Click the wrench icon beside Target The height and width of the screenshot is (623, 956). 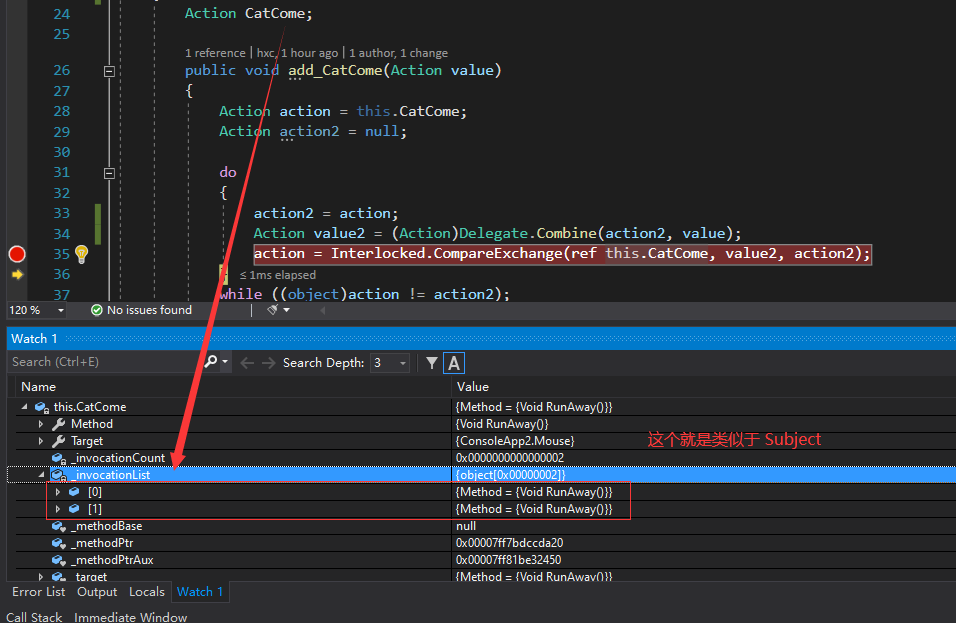pyautogui.click(x=58, y=441)
